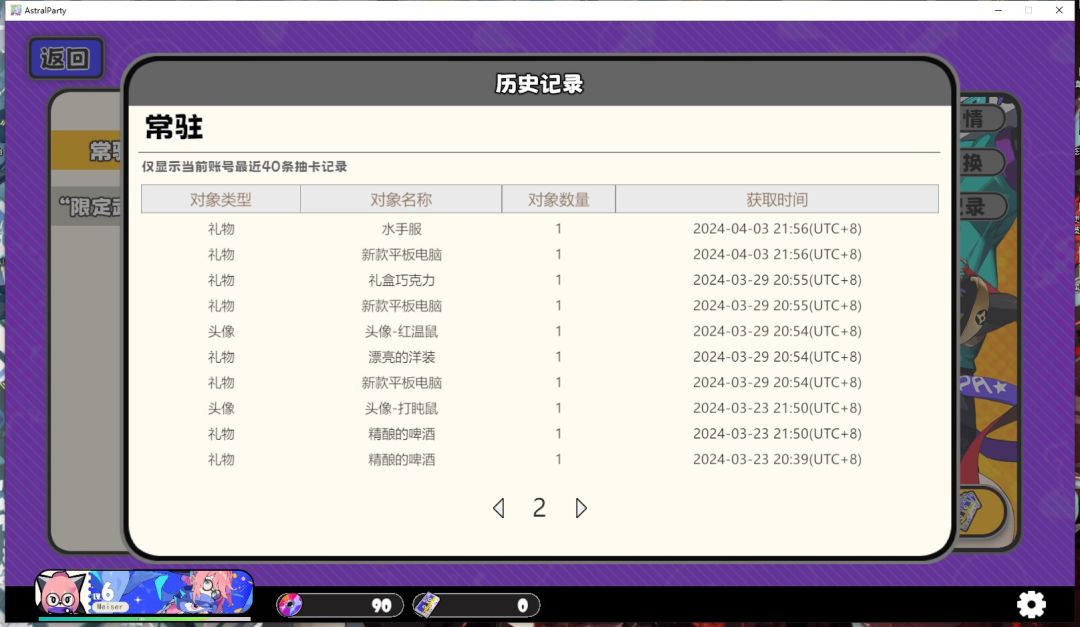This screenshot has width=1080, height=627.
Task: Click the 对象名称 column header
Action: click(x=401, y=199)
